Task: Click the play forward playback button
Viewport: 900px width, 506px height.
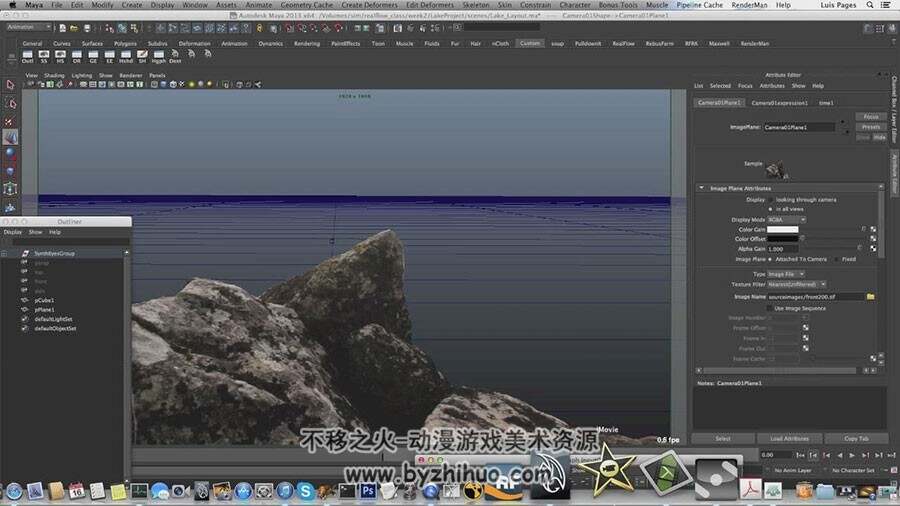Action: coord(852,455)
